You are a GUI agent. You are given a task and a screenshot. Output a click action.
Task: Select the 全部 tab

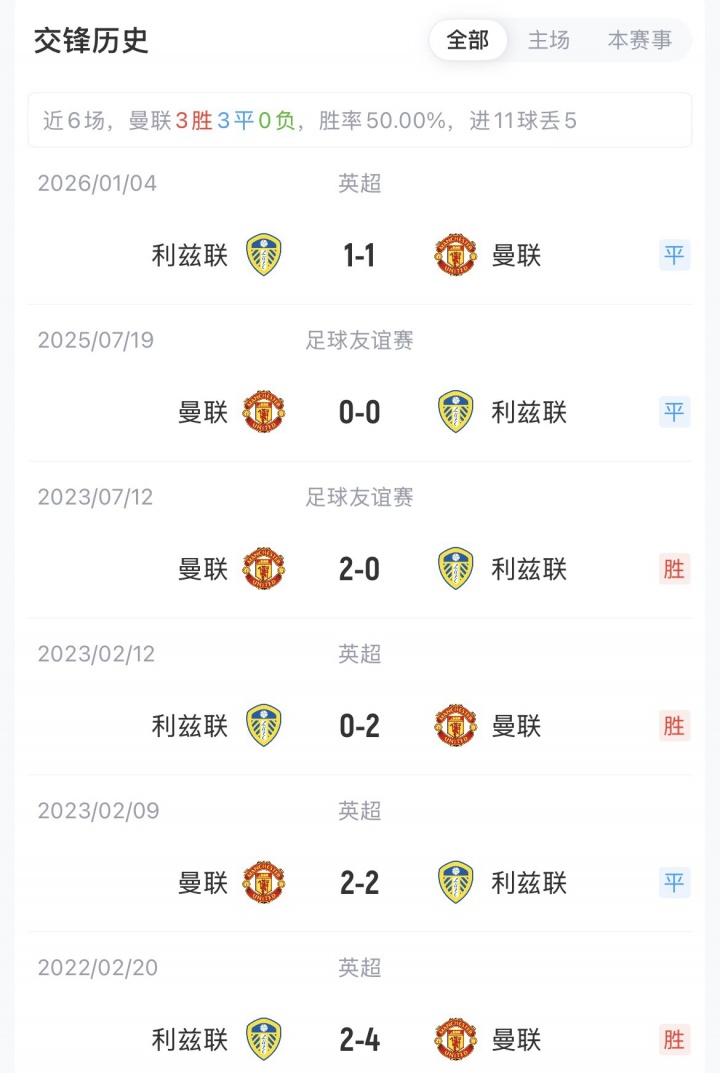(x=468, y=40)
